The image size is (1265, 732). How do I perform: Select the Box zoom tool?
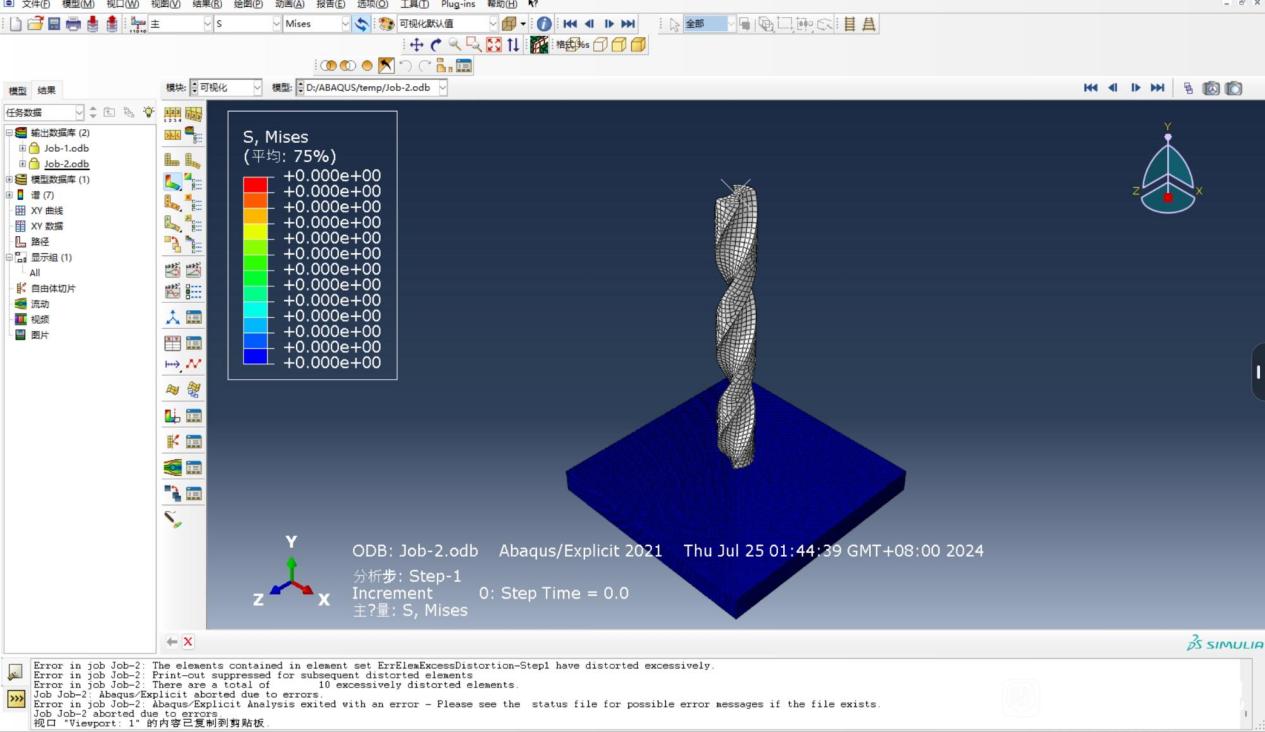point(474,45)
